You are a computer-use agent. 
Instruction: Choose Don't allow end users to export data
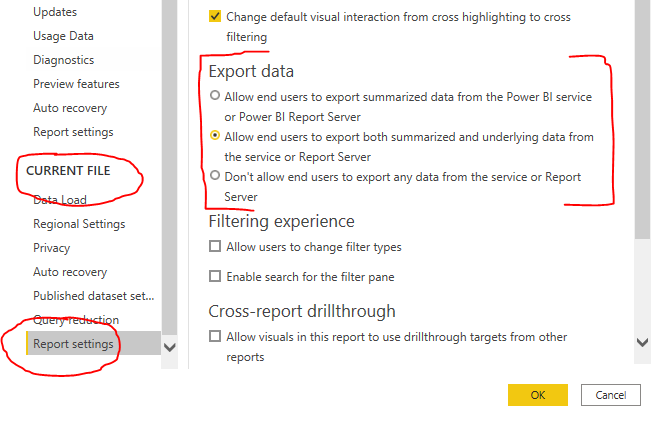tap(215, 175)
